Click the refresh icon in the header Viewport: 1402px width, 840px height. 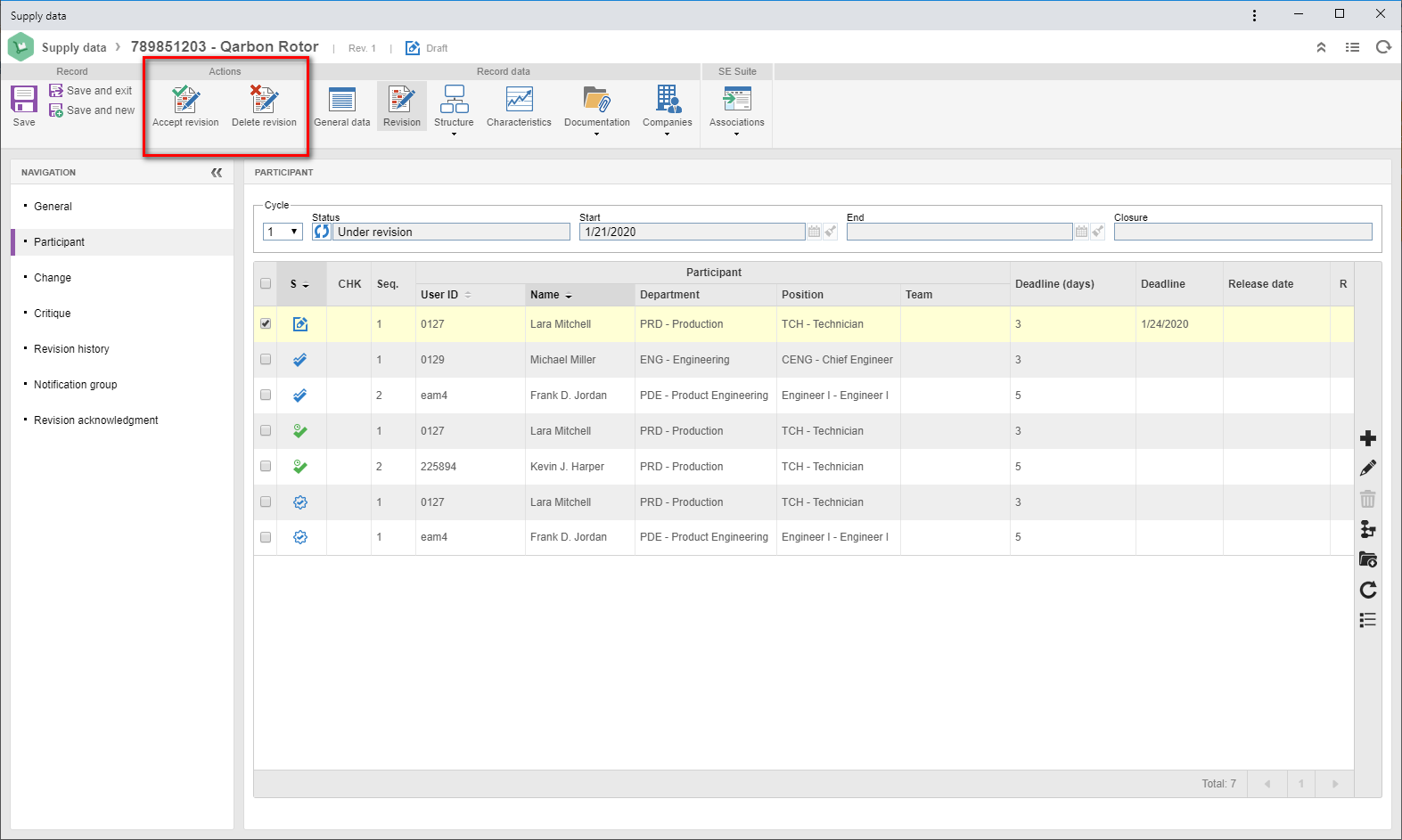[1383, 48]
